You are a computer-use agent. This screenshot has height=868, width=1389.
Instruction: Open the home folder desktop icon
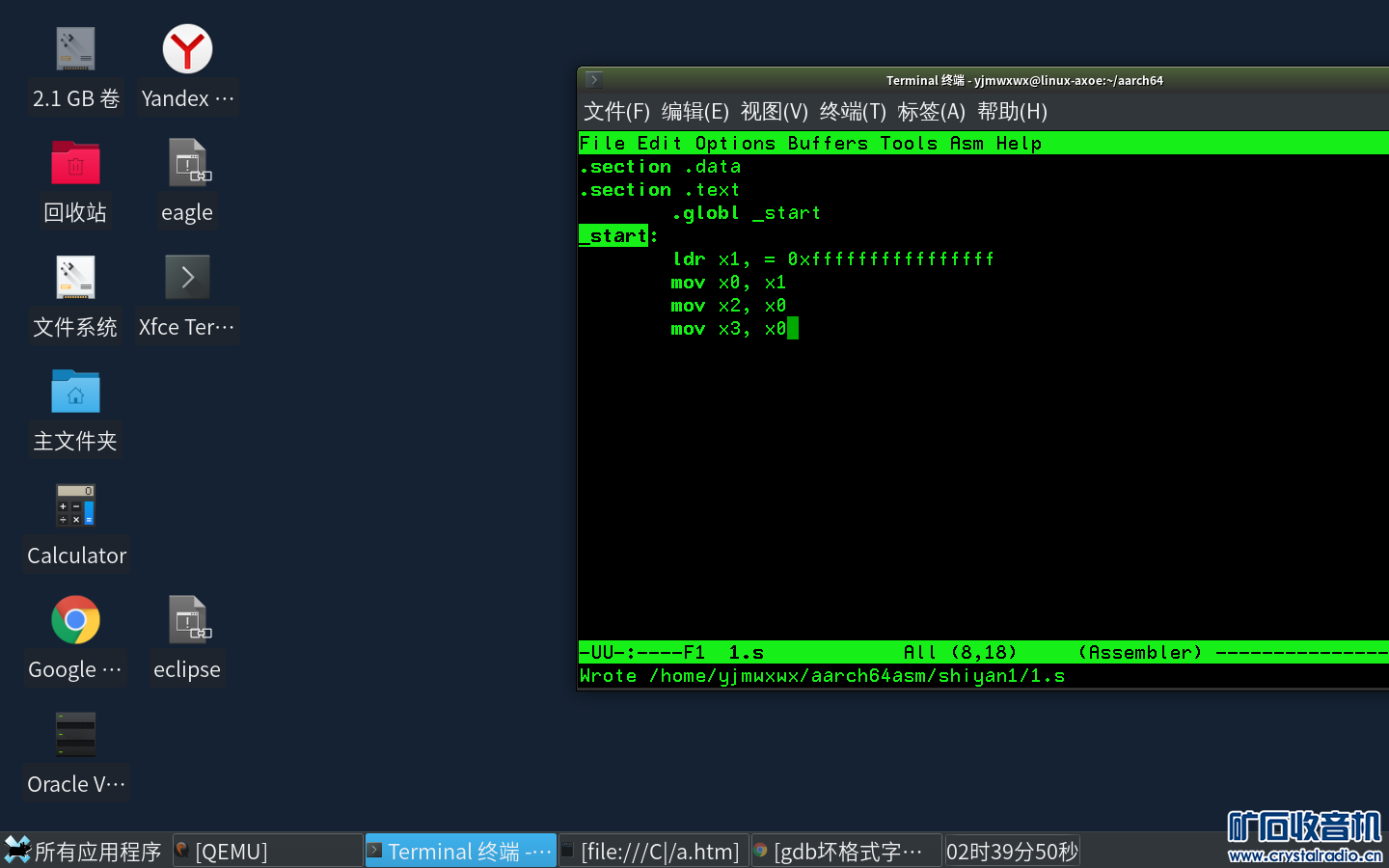click(x=75, y=393)
